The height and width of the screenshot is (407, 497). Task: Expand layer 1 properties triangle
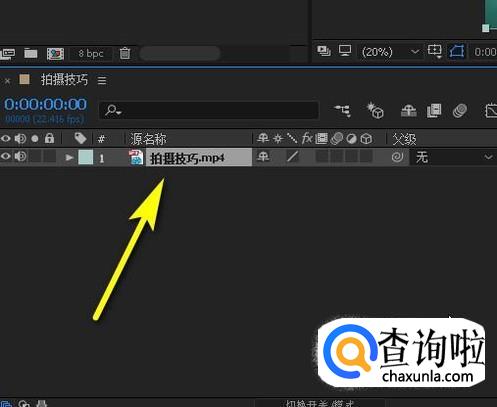pos(69,157)
